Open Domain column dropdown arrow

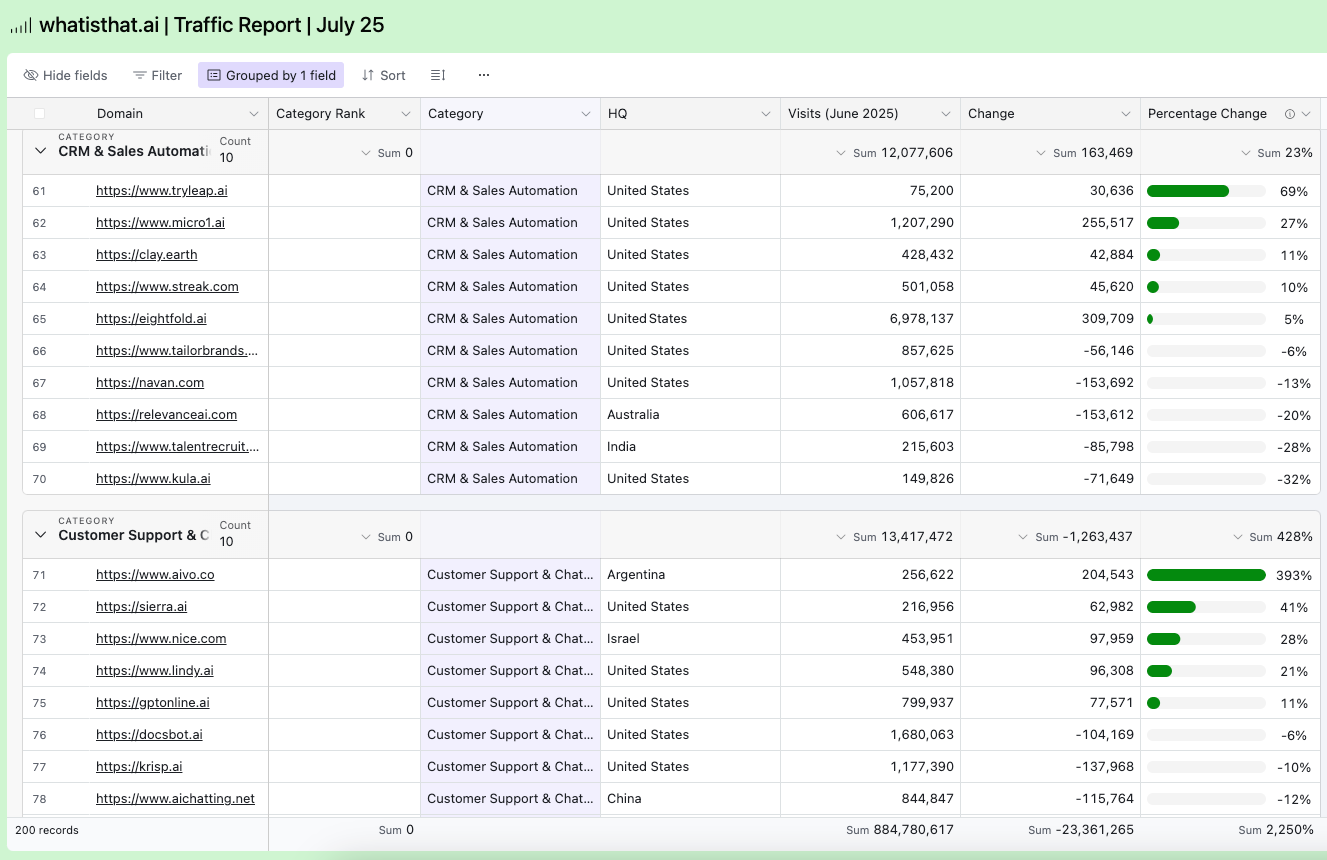click(x=252, y=114)
